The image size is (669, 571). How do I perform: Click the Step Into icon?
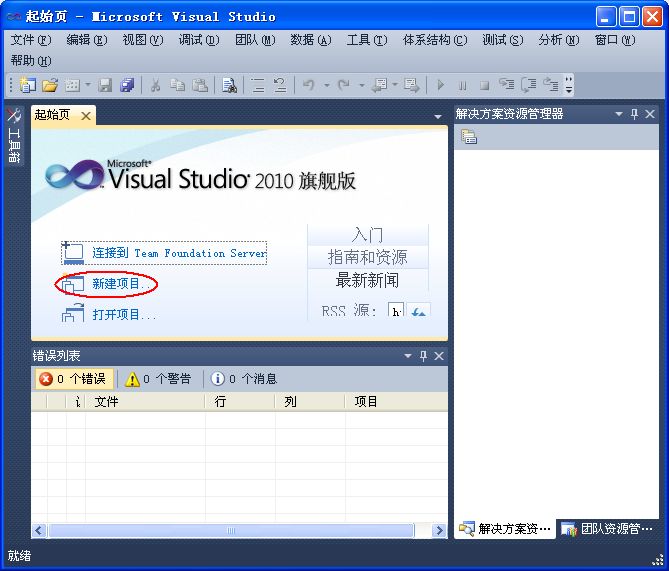507,84
